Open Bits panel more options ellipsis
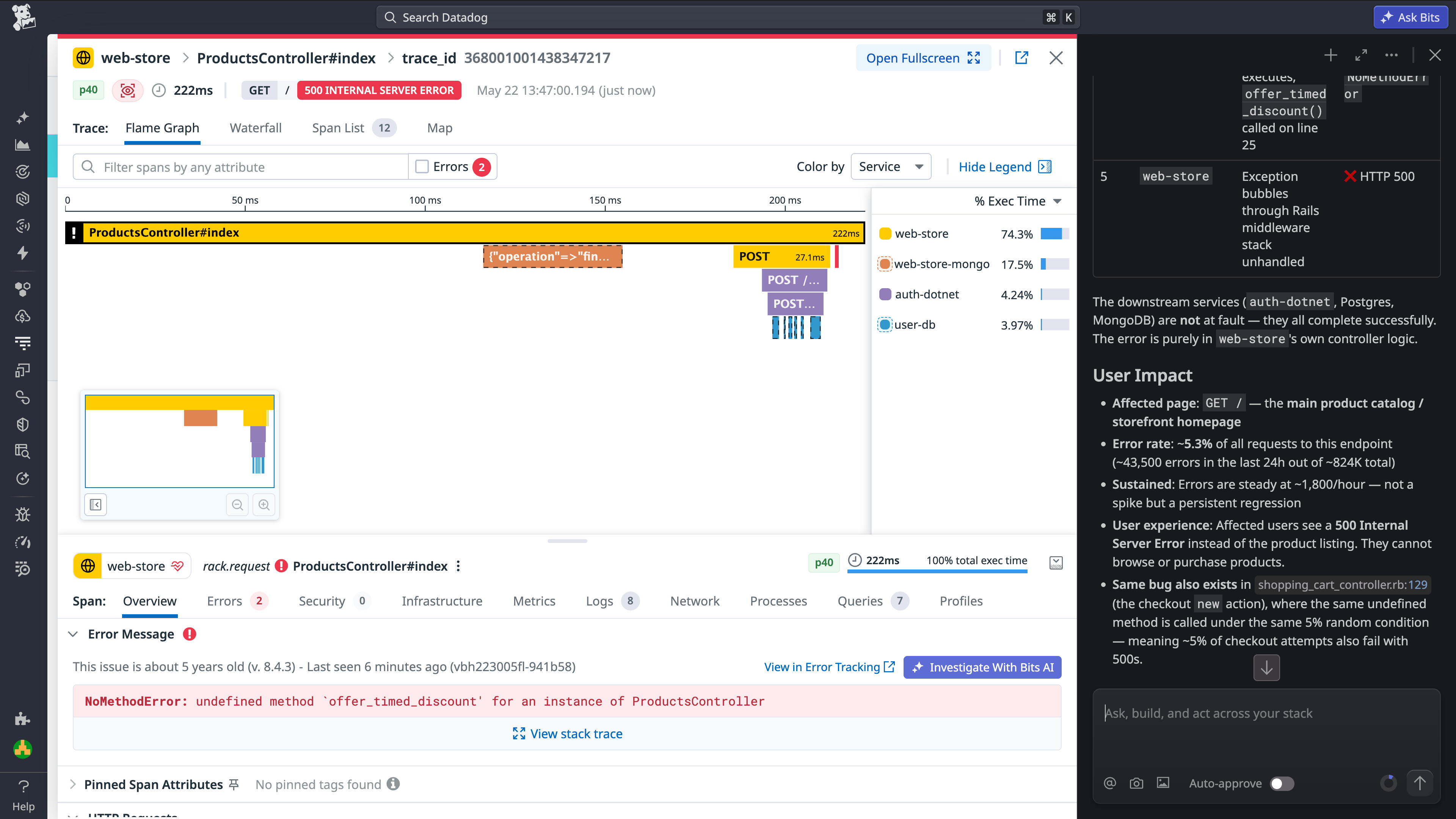Viewport: 1456px width, 819px height. pos(1392,55)
